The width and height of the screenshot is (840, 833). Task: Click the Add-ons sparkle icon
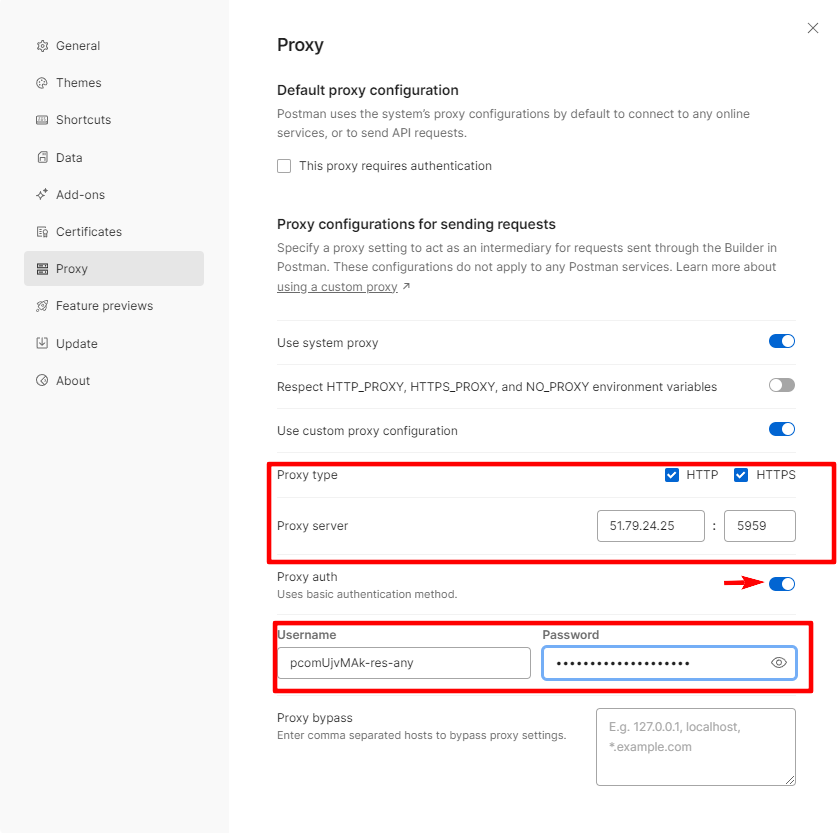pos(42,195)
